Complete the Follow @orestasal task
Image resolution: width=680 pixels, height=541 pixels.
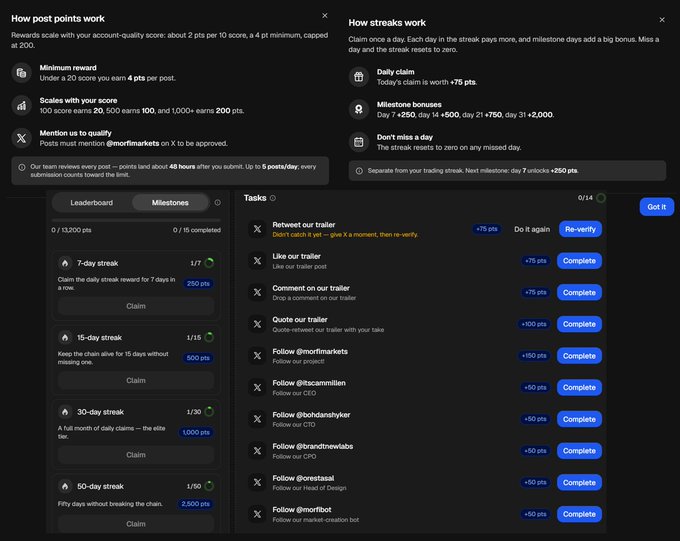tap(579, 482)
